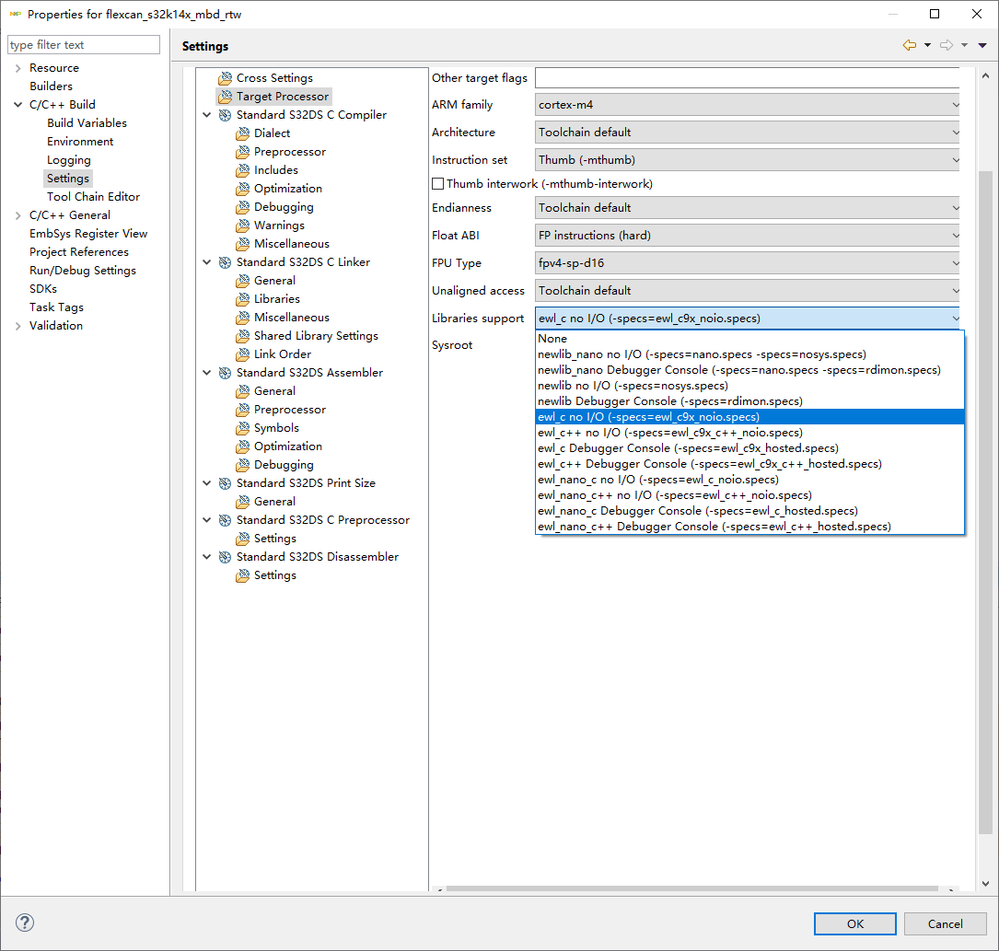The width and height of the screenshot is (999, 951).
Task: Expand the Resource tree node
Action: click(x=18, y=68)
